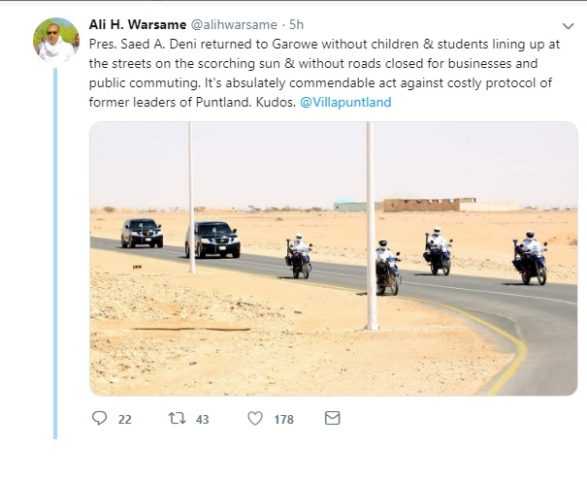Click the rightmost motorcycle rider in photo
This screenshot has height=480, width=587.
530,258
